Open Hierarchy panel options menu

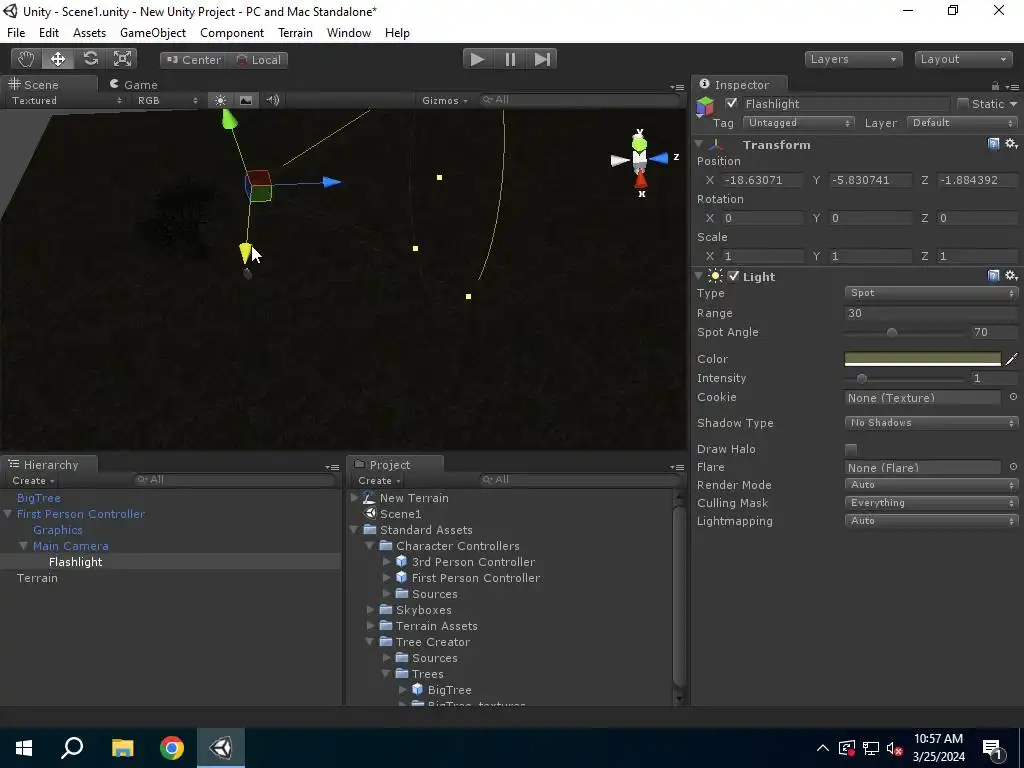(x=332, y=467)
